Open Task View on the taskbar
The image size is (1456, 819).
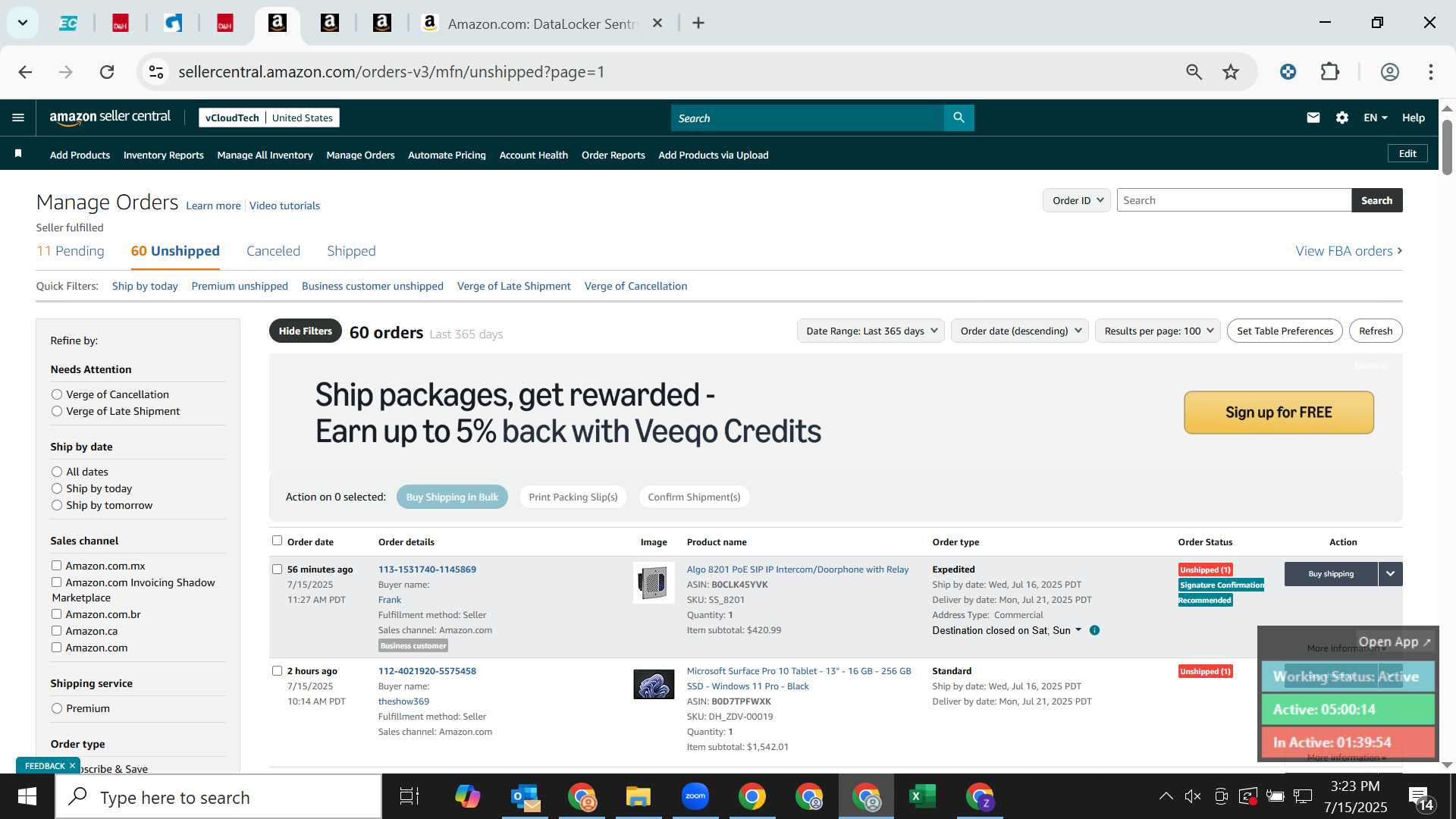409,796
